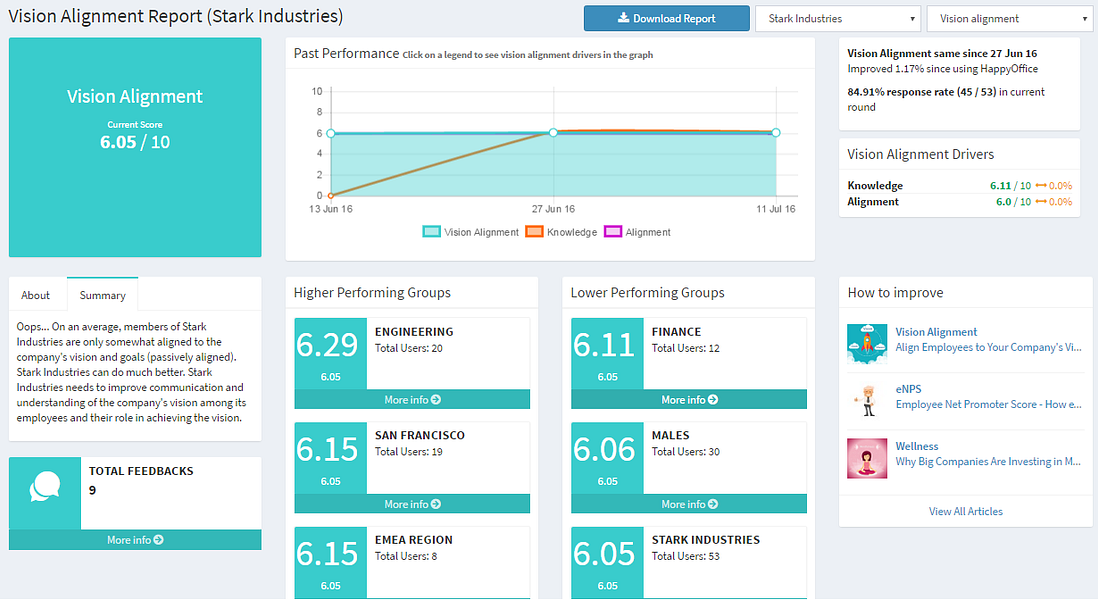Click the San Francisco 6.15 score tile
Image resolution: width=1098 pixels, height=600 pixels.
331,458
